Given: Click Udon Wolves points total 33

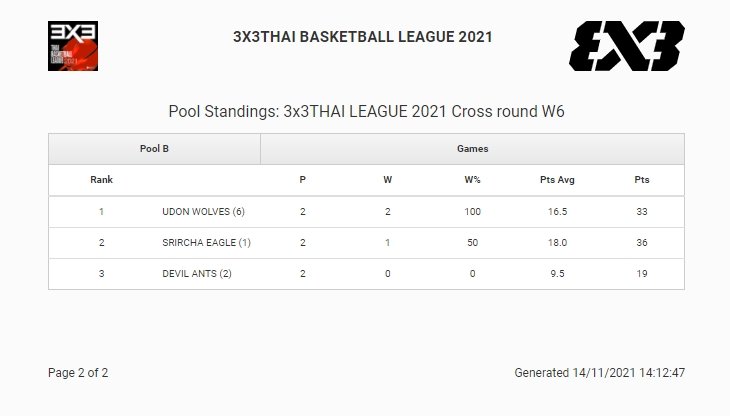Looking at the screenshot, I should pyautogui.click(x=642, y=212).
